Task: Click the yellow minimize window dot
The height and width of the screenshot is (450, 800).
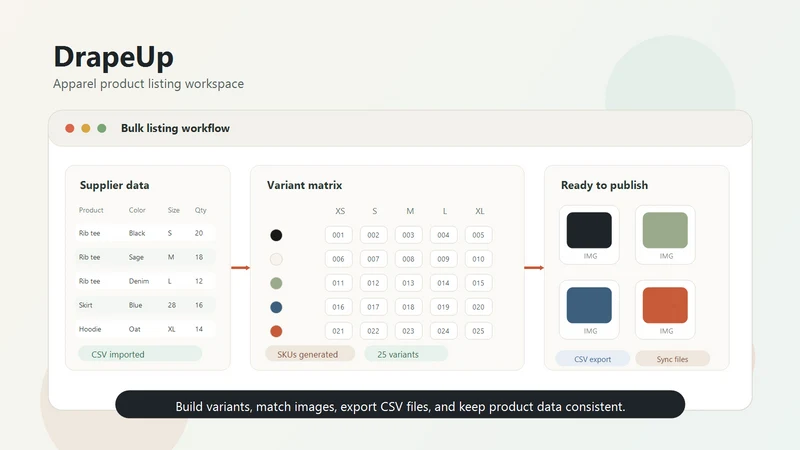Action: tap(86, 128)
